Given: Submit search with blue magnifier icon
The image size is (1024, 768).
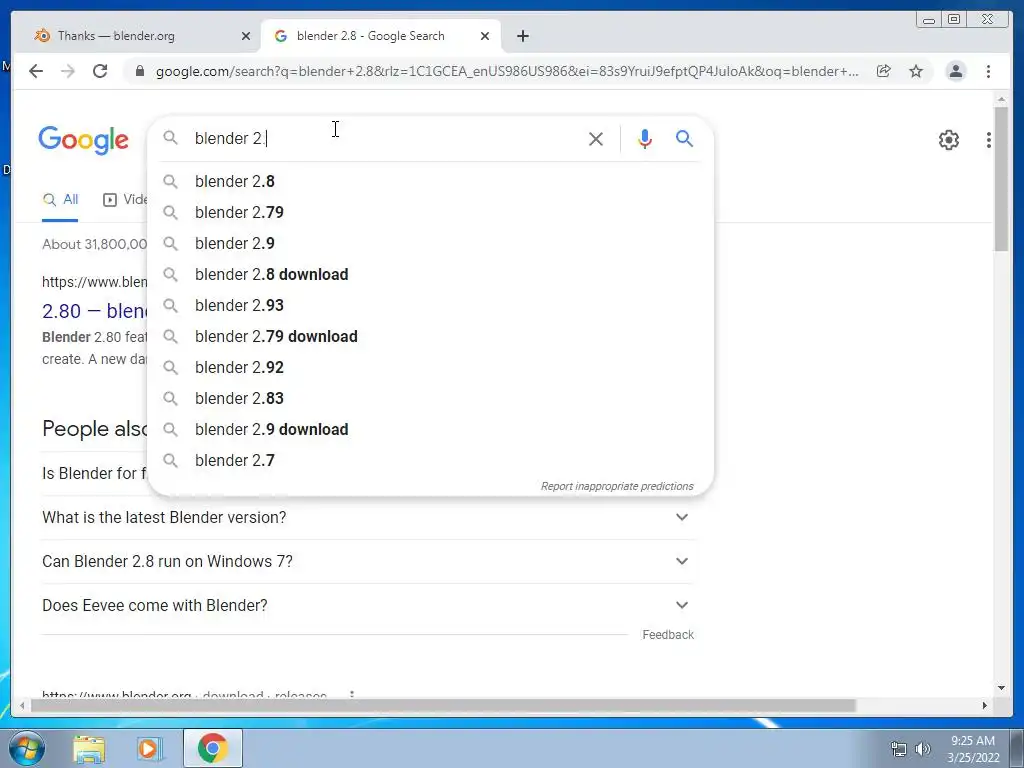Looking at the screenshot, I should click(x=684, y=138).
